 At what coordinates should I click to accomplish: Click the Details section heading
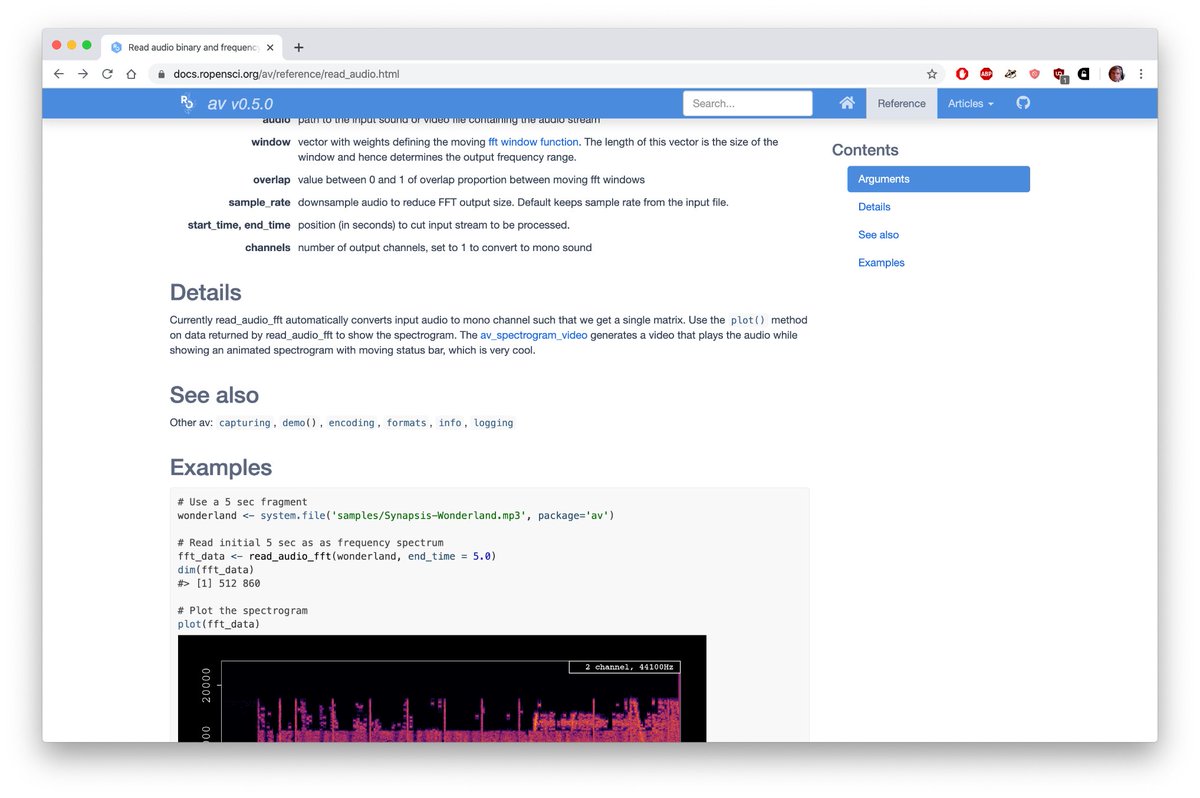point(206,293)
